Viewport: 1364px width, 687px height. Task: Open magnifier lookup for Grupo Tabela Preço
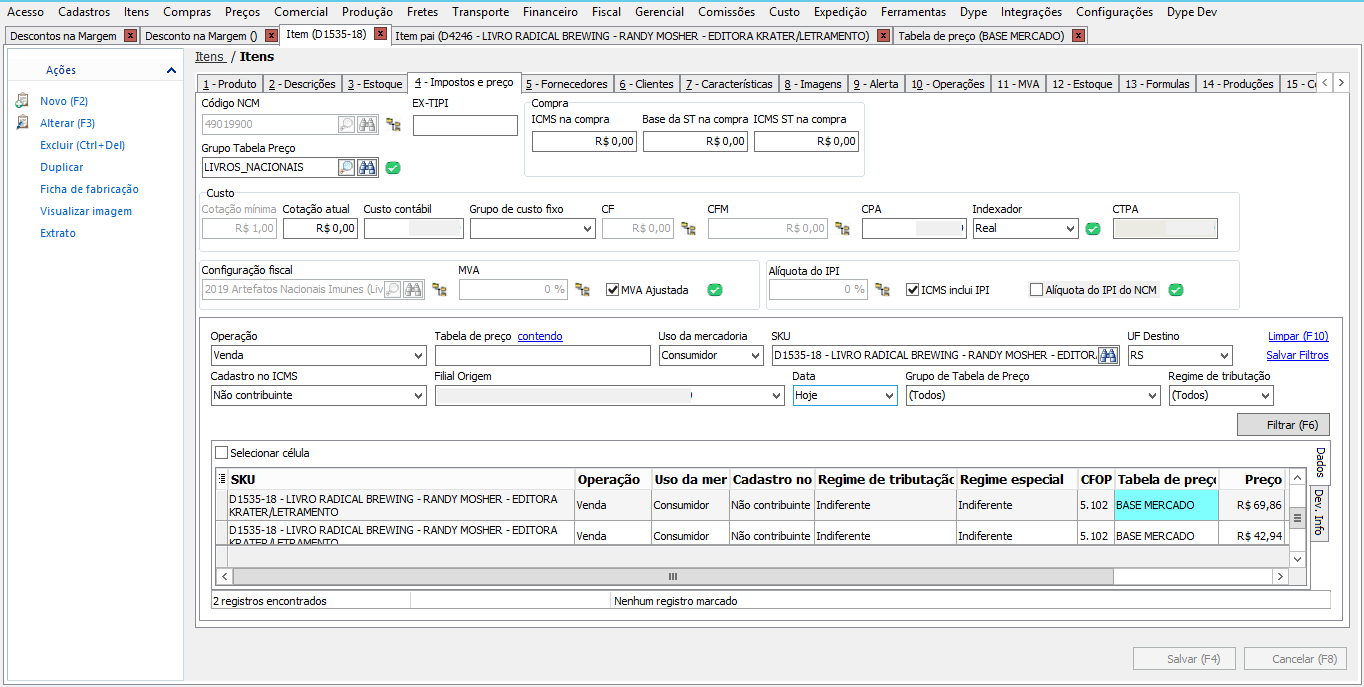click(x=346, y=167)
